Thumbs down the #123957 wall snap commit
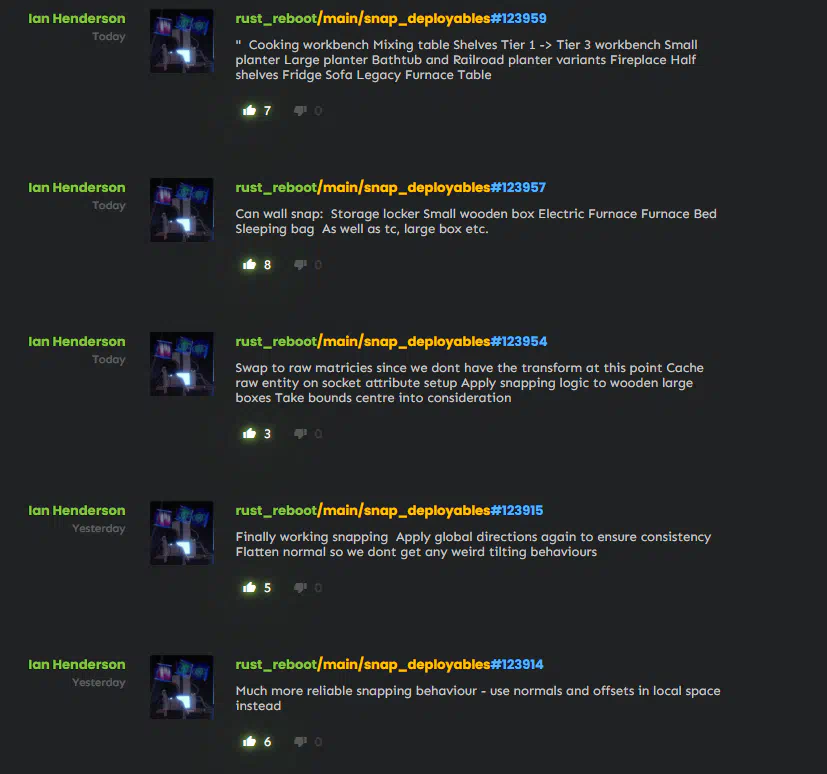827x774 pixels. click(x=300, y=264)
